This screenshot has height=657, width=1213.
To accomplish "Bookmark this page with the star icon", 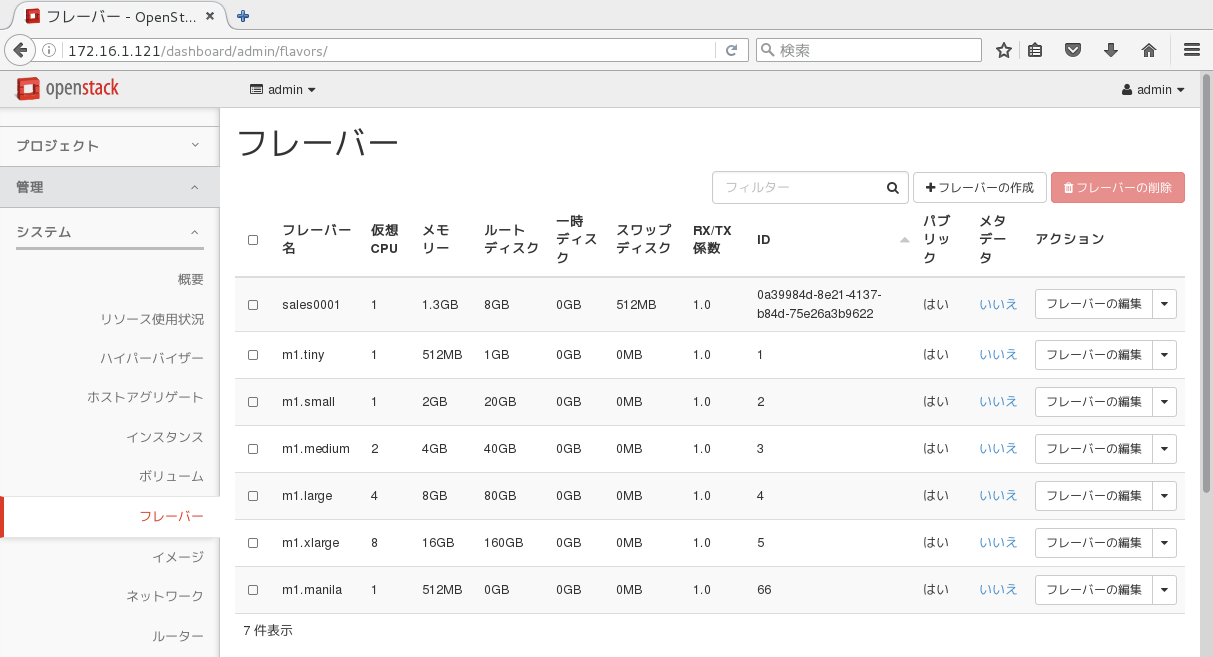I will [1004, 50].
